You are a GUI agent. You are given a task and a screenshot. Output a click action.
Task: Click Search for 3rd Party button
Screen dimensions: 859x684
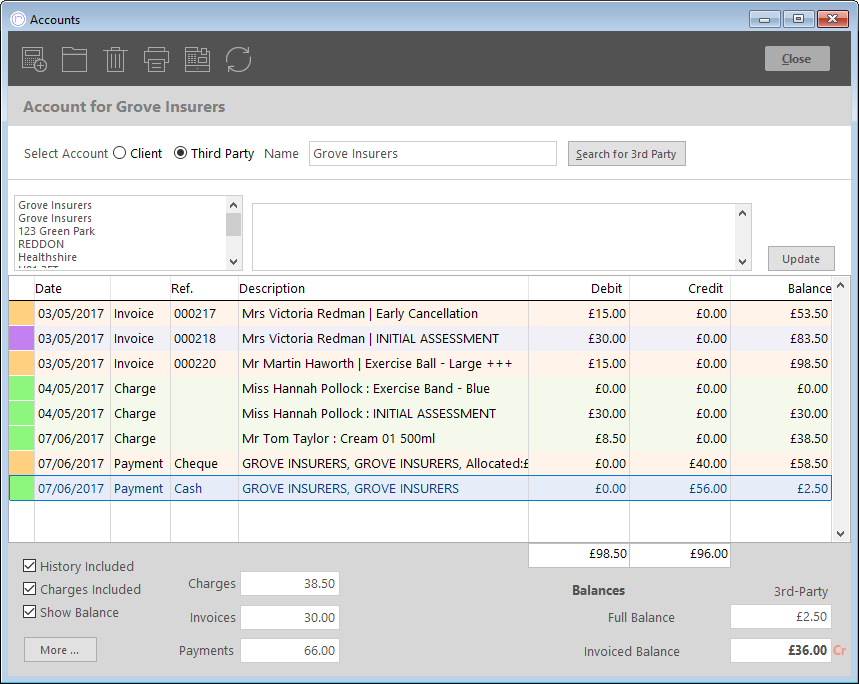tap(626, 154)
